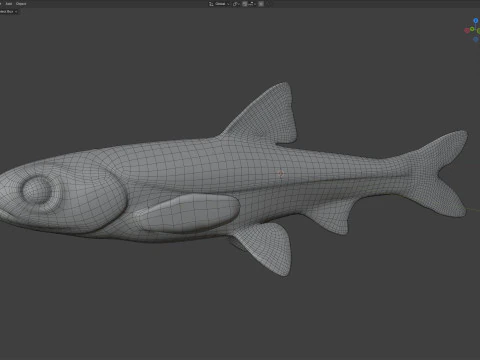Open the Add menu in header

pyautogui.click(x=9, y=4)
